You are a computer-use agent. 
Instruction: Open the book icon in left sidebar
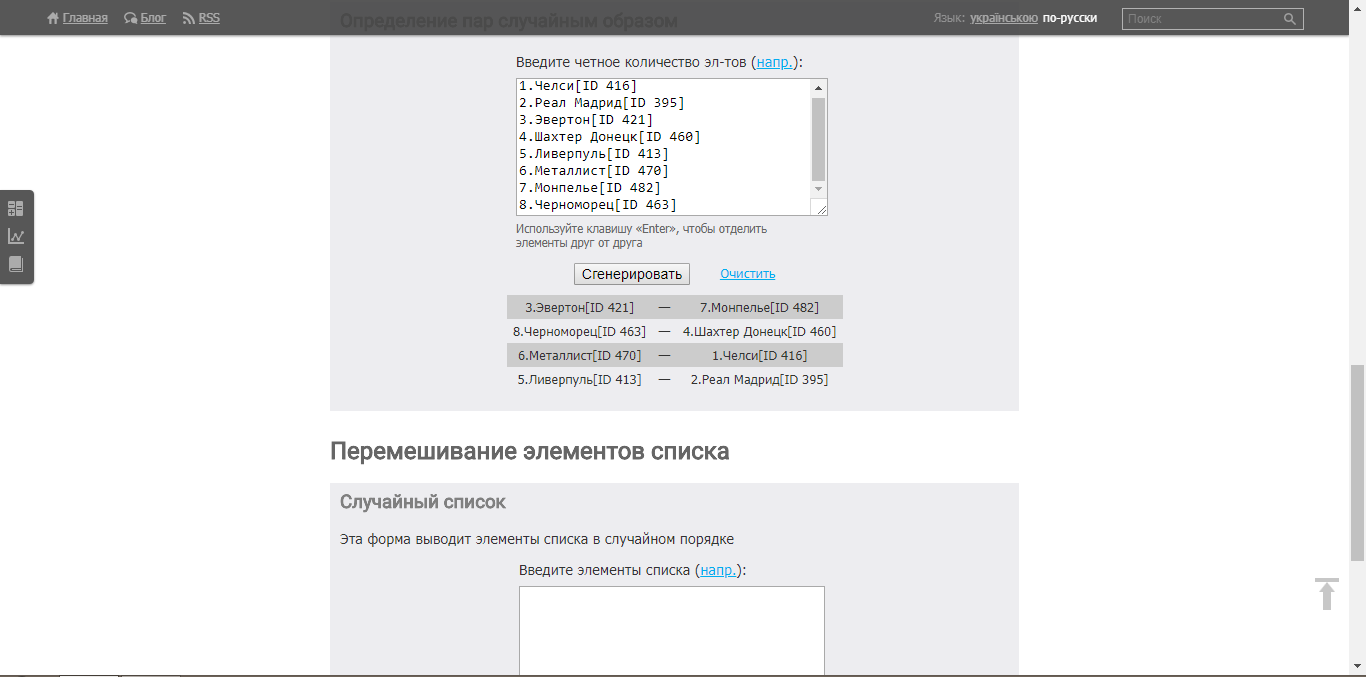(x=16, y=264)
